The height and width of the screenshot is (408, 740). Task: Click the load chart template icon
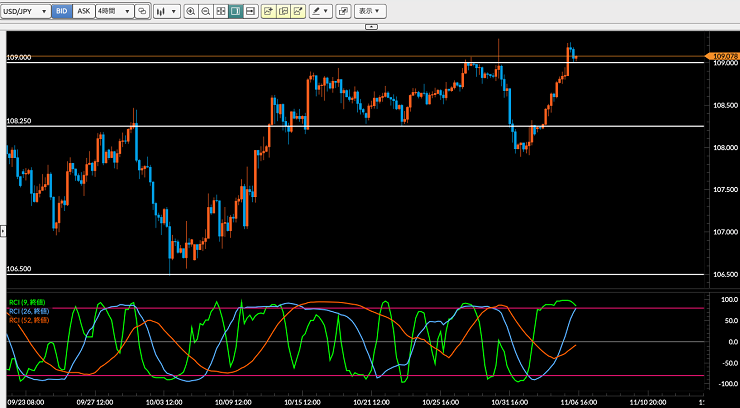(283, 11)
